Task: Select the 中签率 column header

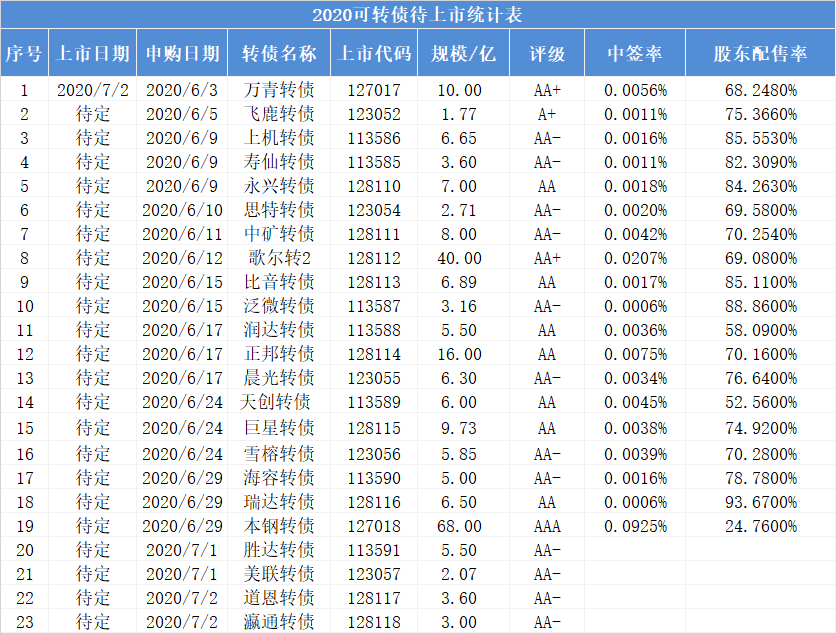Action: pyautogui.click(x=634, y=53)
